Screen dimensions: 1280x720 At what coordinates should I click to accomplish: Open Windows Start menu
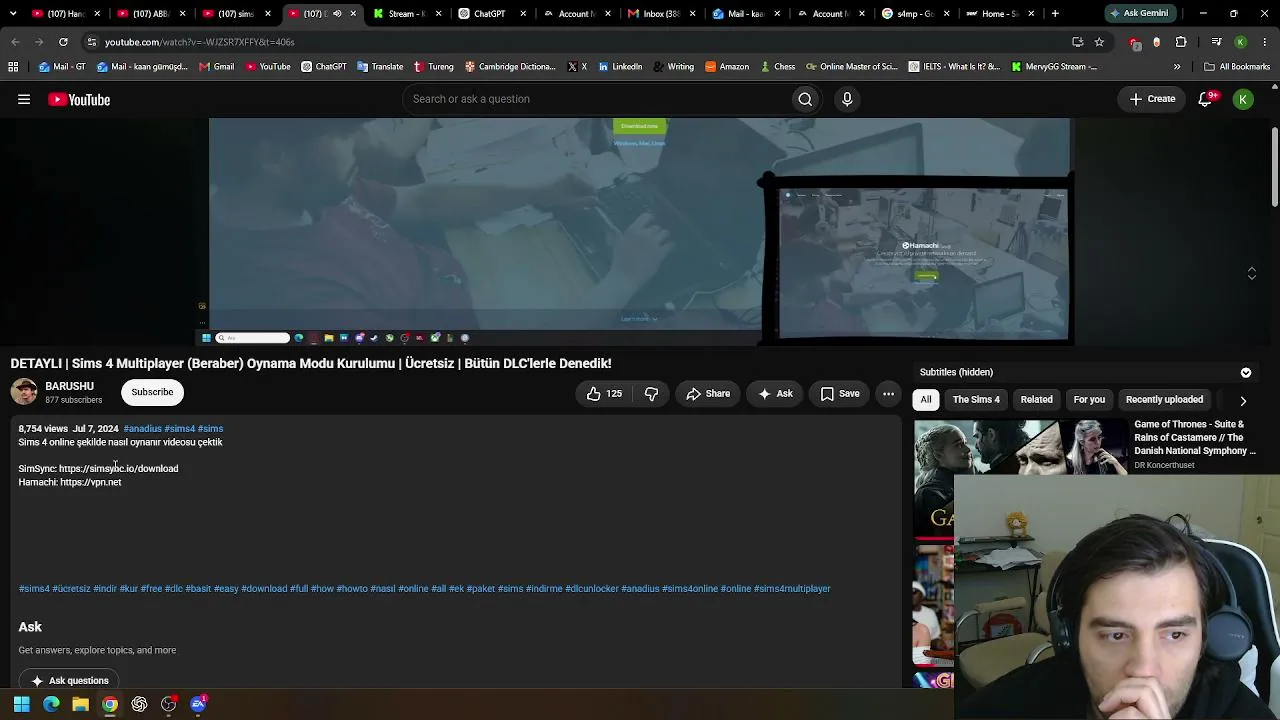(x=21, y=704)
